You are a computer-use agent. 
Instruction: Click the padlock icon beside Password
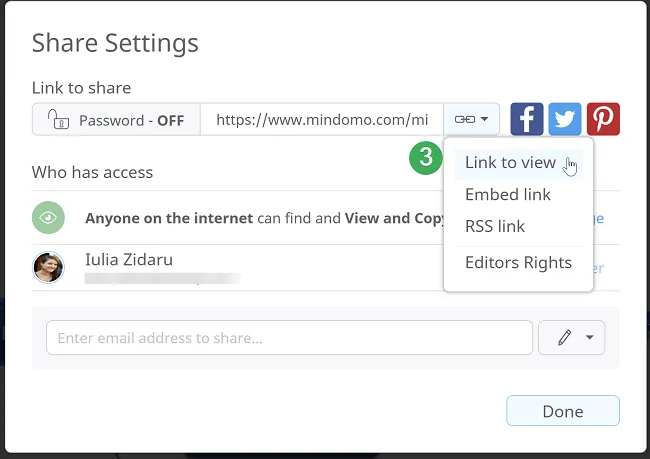(58, 120)
